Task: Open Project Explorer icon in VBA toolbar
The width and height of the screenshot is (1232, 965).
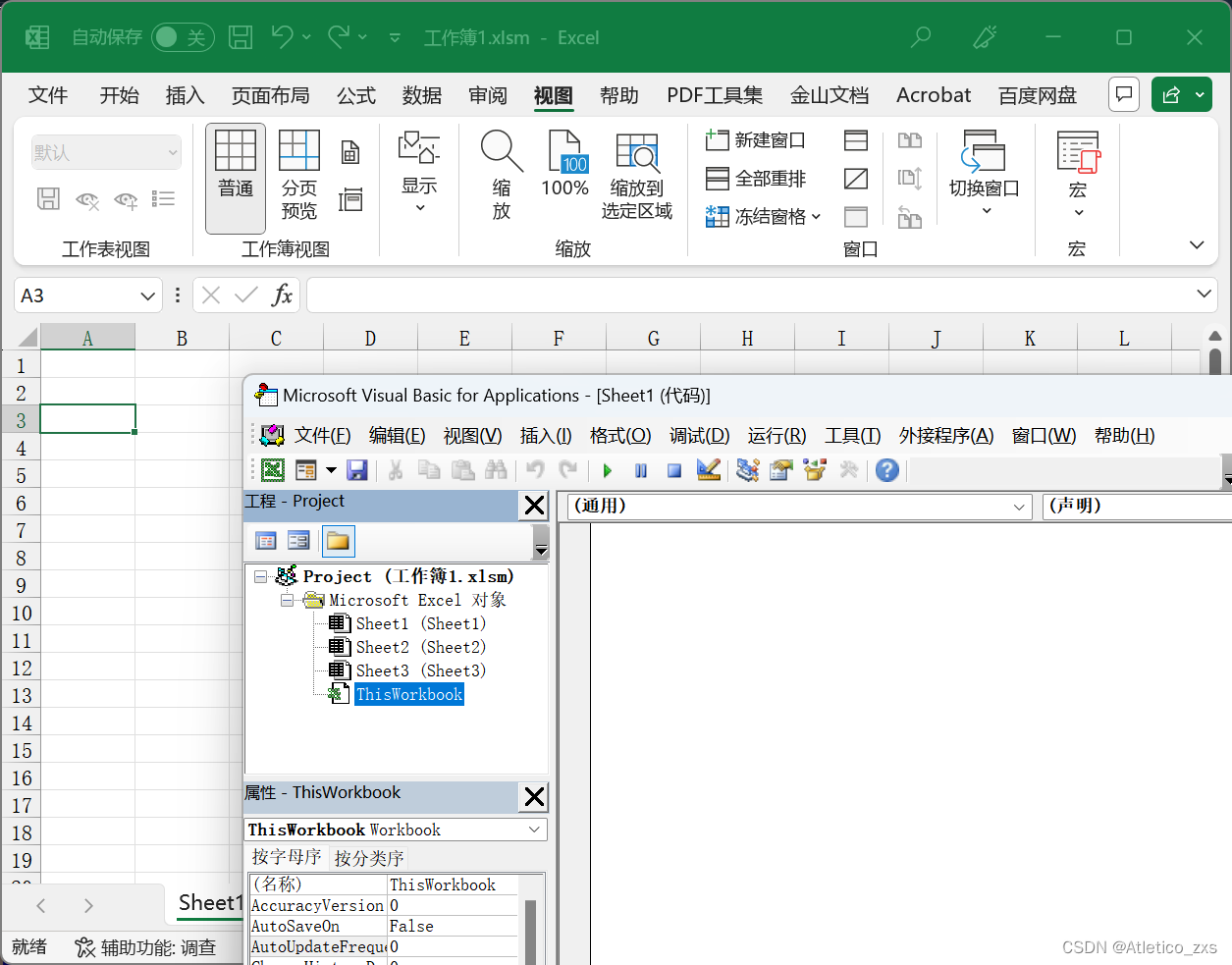Action: 748,470
